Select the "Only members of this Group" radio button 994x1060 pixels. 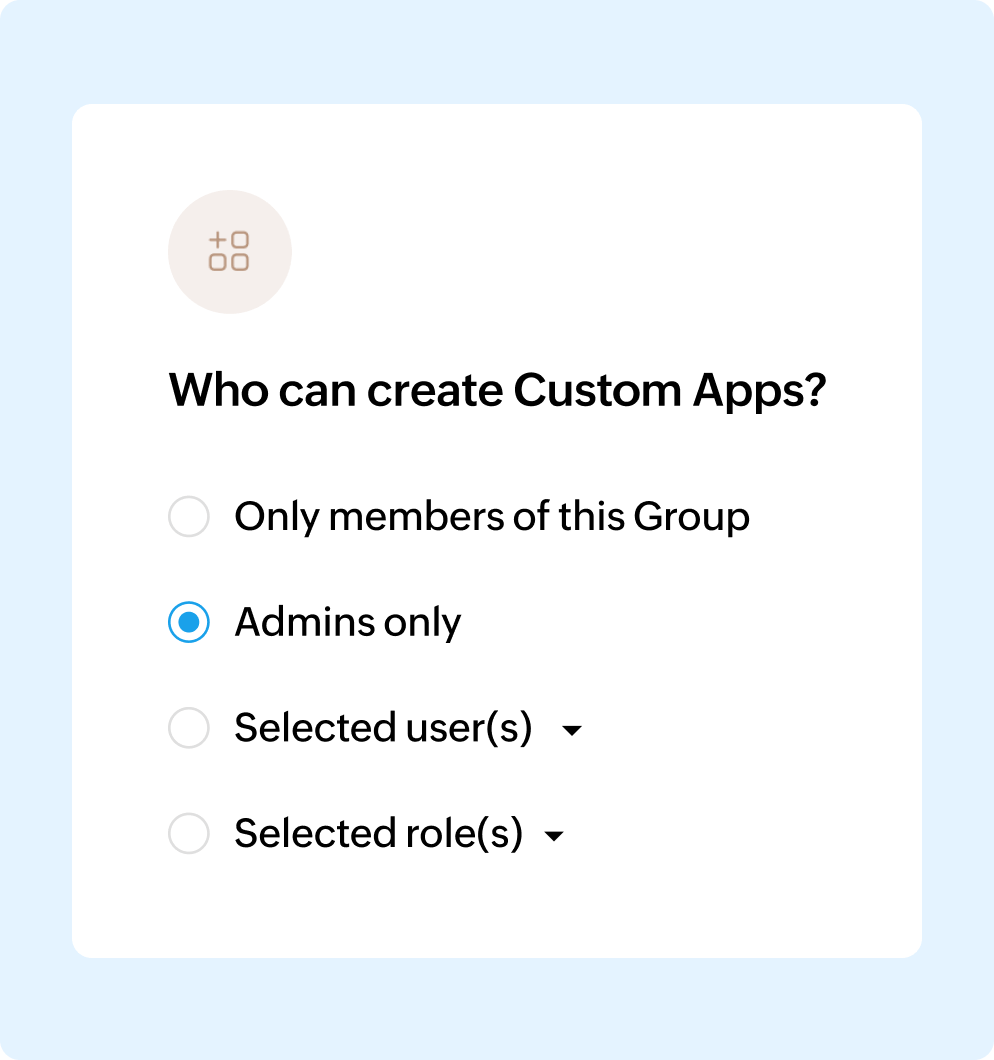189,518
